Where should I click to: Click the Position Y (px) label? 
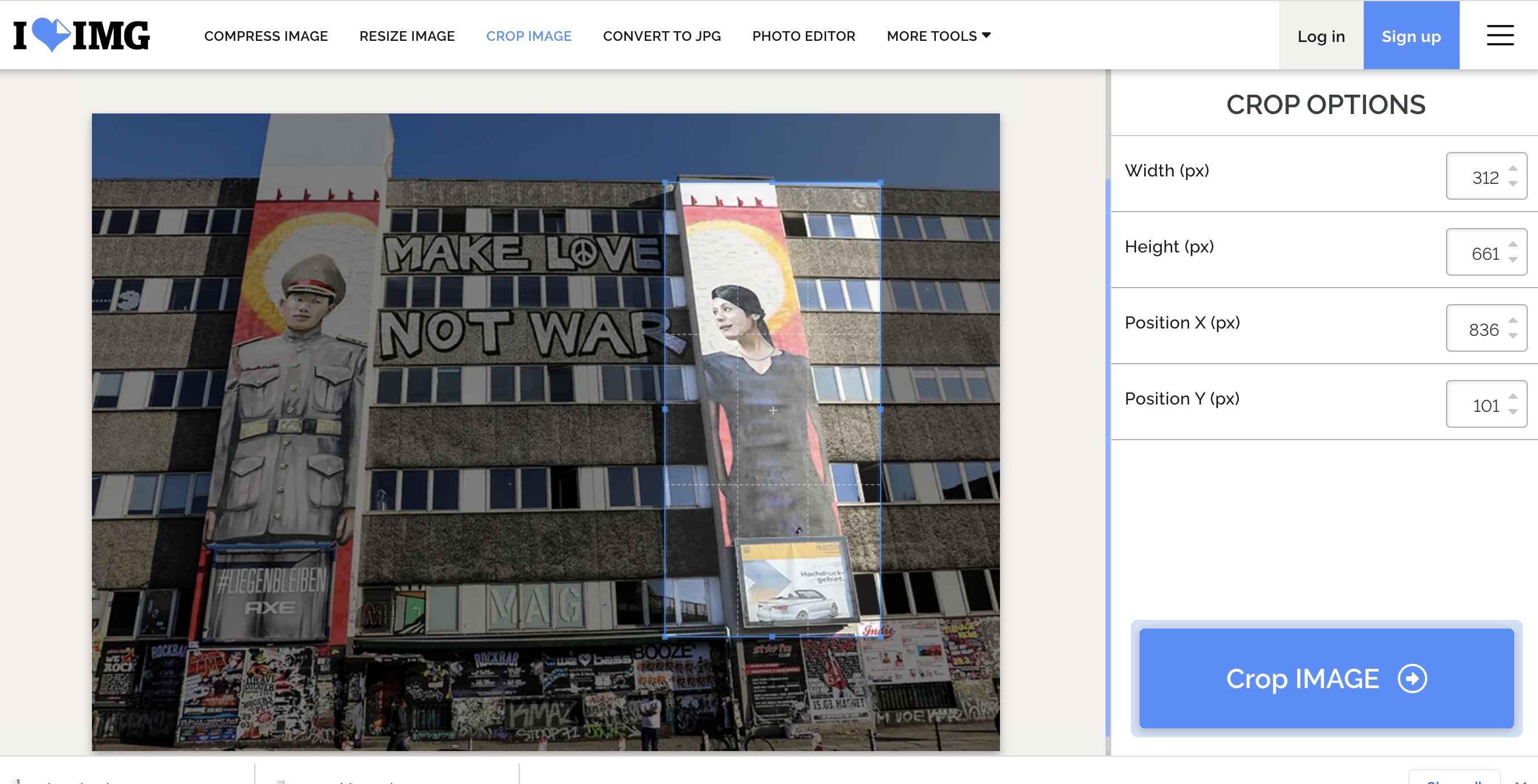click(1182, 399)
